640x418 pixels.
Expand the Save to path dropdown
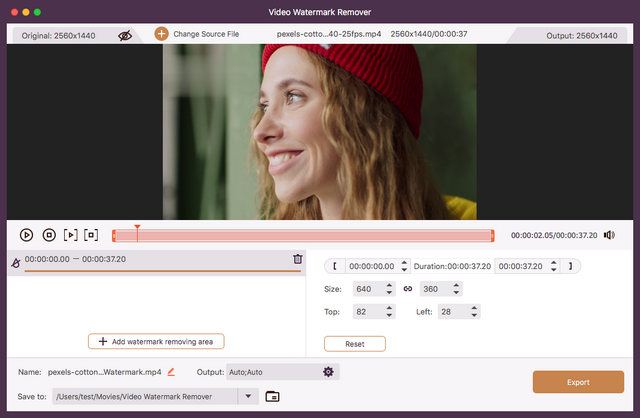(249, 396)
